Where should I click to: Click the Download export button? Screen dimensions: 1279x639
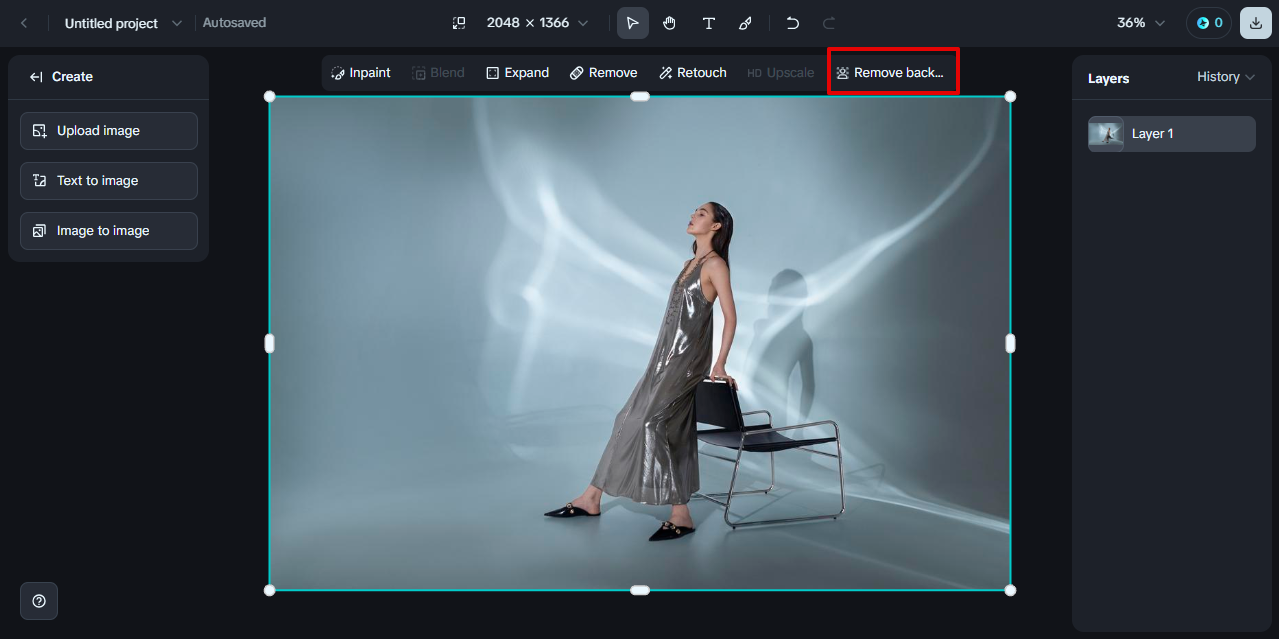pos(1256,23)
